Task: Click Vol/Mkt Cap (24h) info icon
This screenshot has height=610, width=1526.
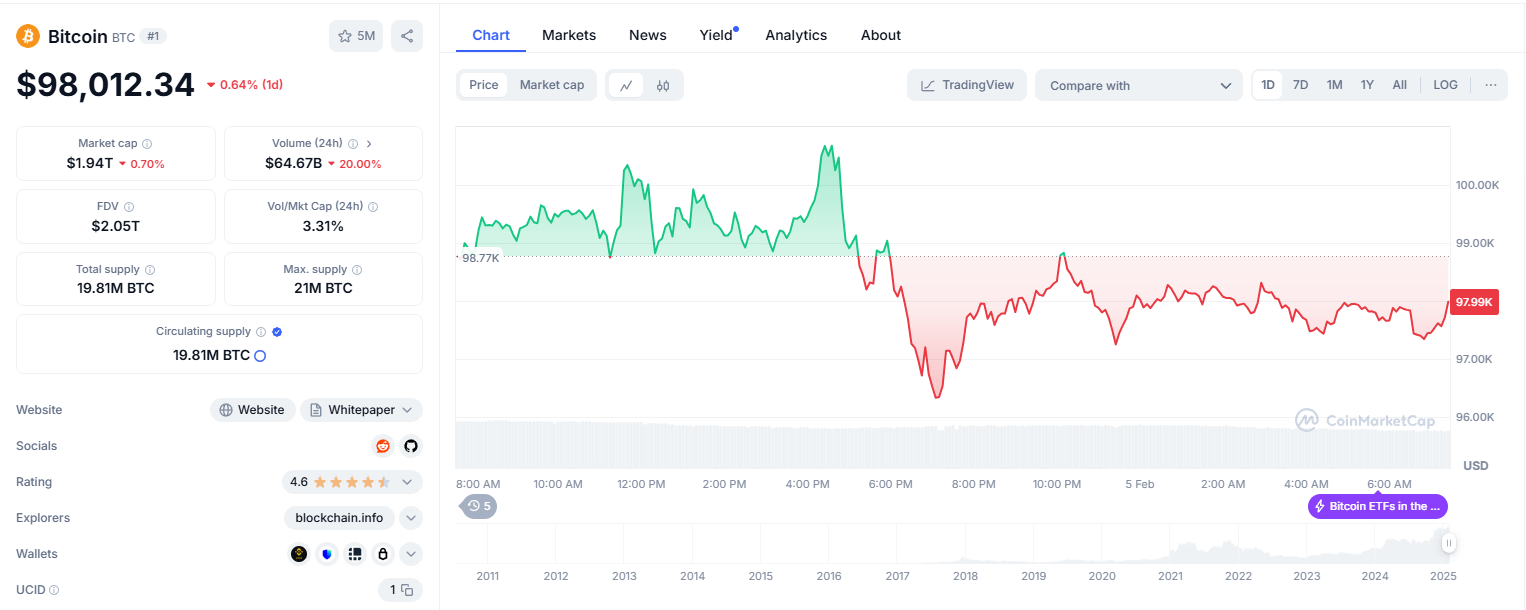Action: (x=373, y=207)
